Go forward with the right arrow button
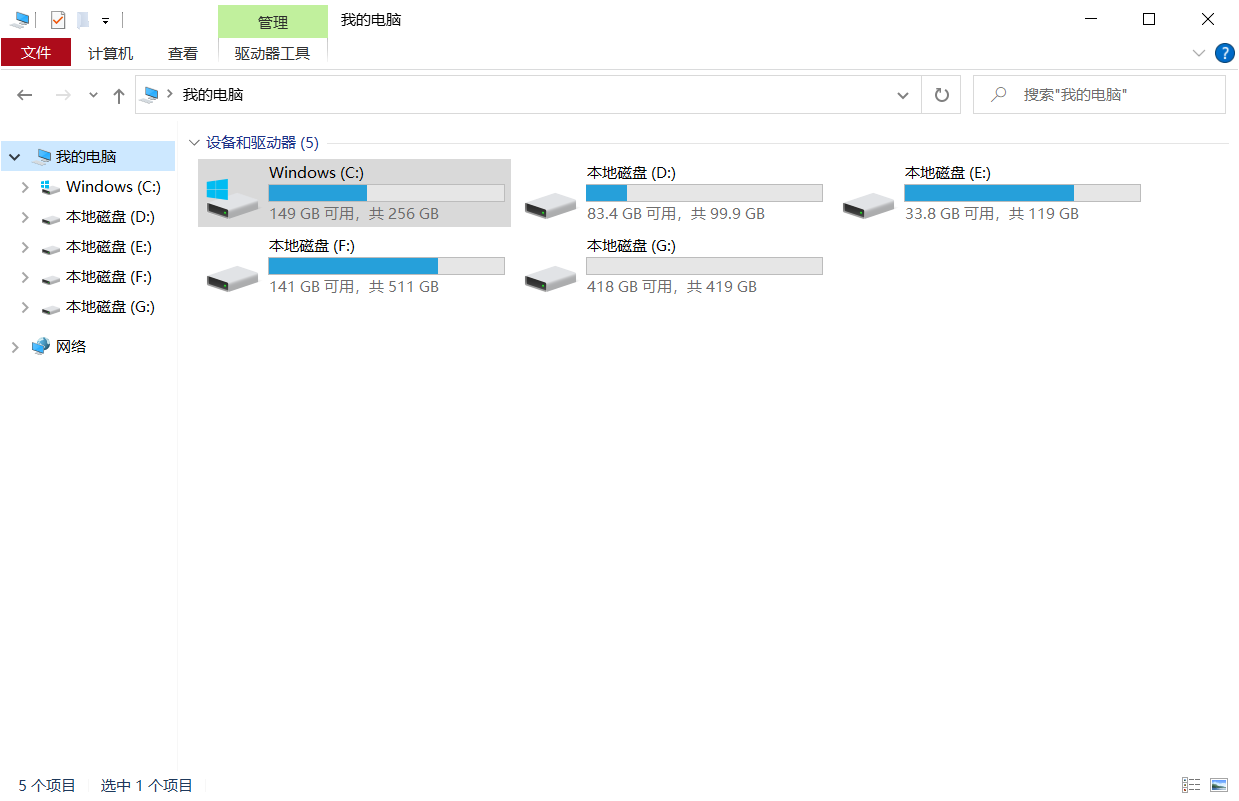 (x=63, y=95)
